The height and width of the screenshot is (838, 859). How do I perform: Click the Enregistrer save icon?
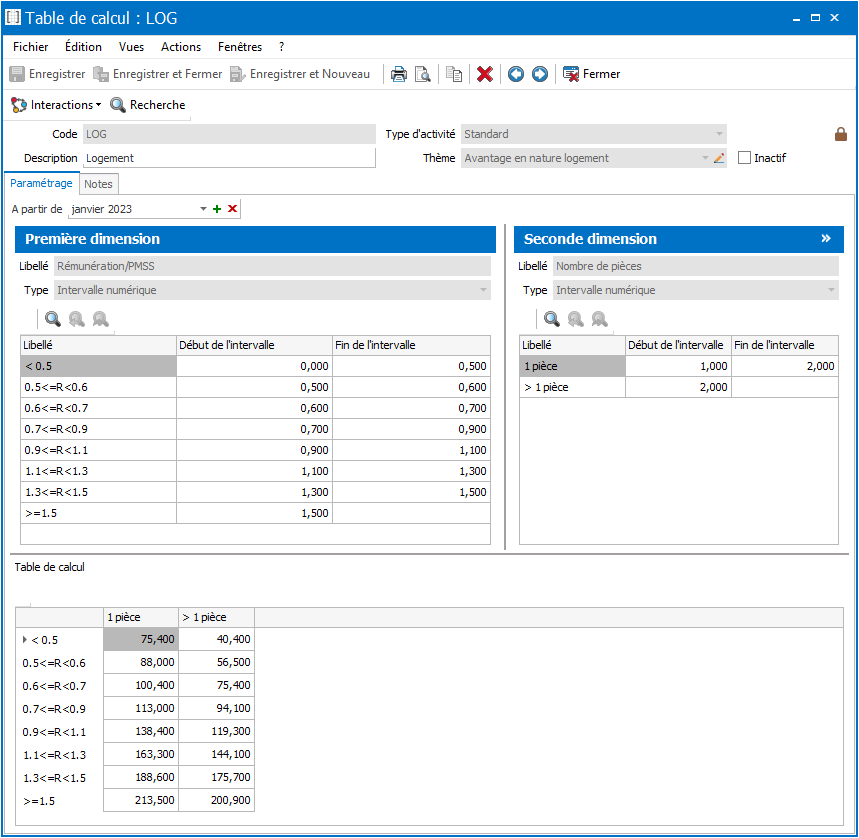(x=17, y=74)
